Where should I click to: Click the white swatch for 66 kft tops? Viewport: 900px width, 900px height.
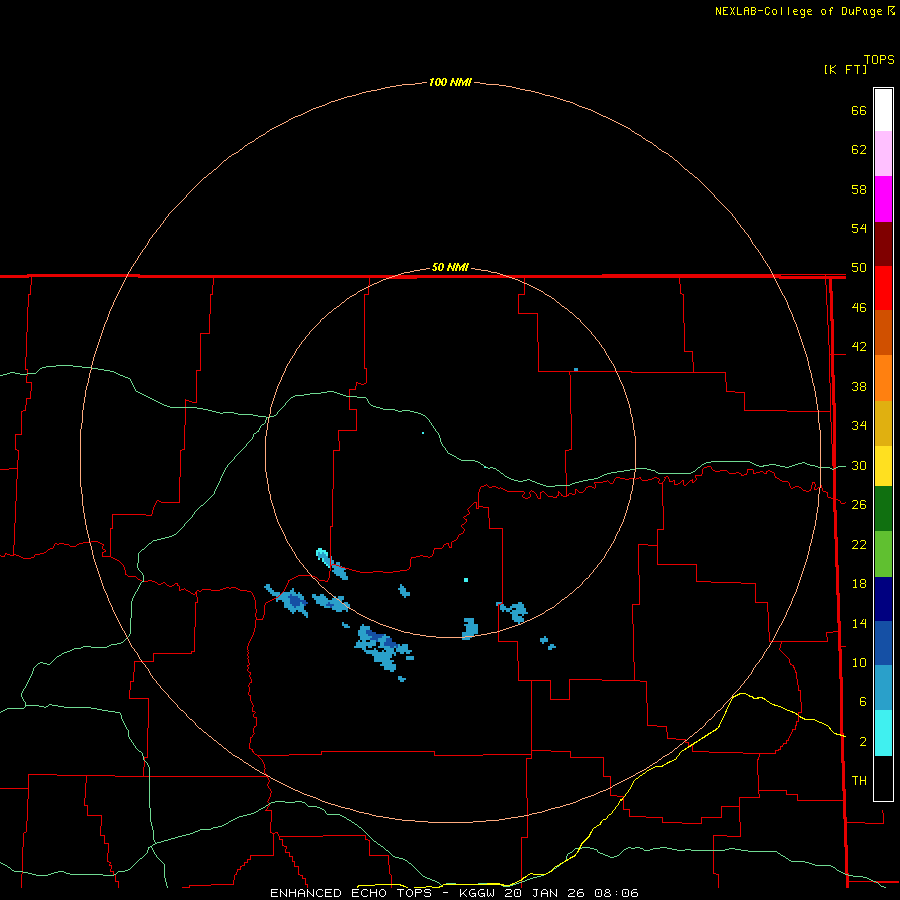(883, 110)
